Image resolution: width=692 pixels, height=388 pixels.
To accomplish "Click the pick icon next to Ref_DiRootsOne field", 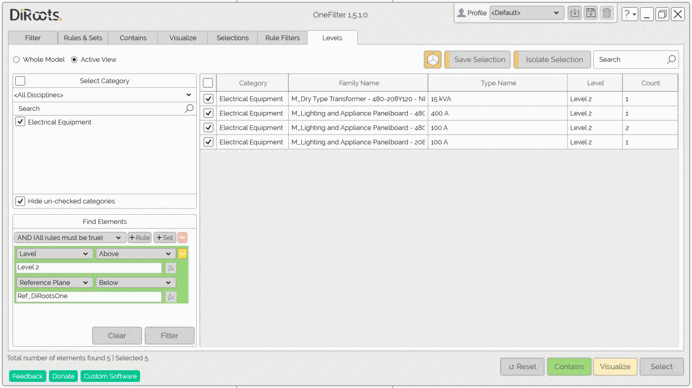I will (x=171, y=297).
